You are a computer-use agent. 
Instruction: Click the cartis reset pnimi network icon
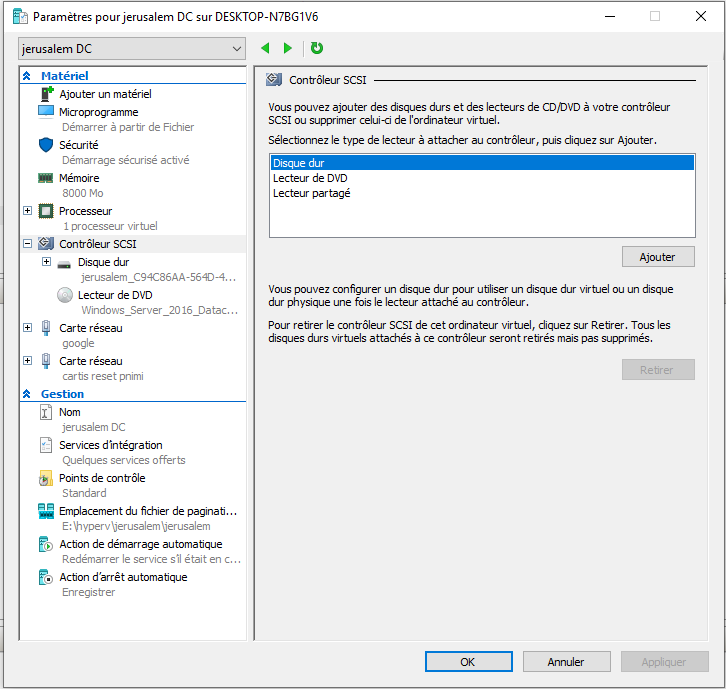[x=46, y=361]
